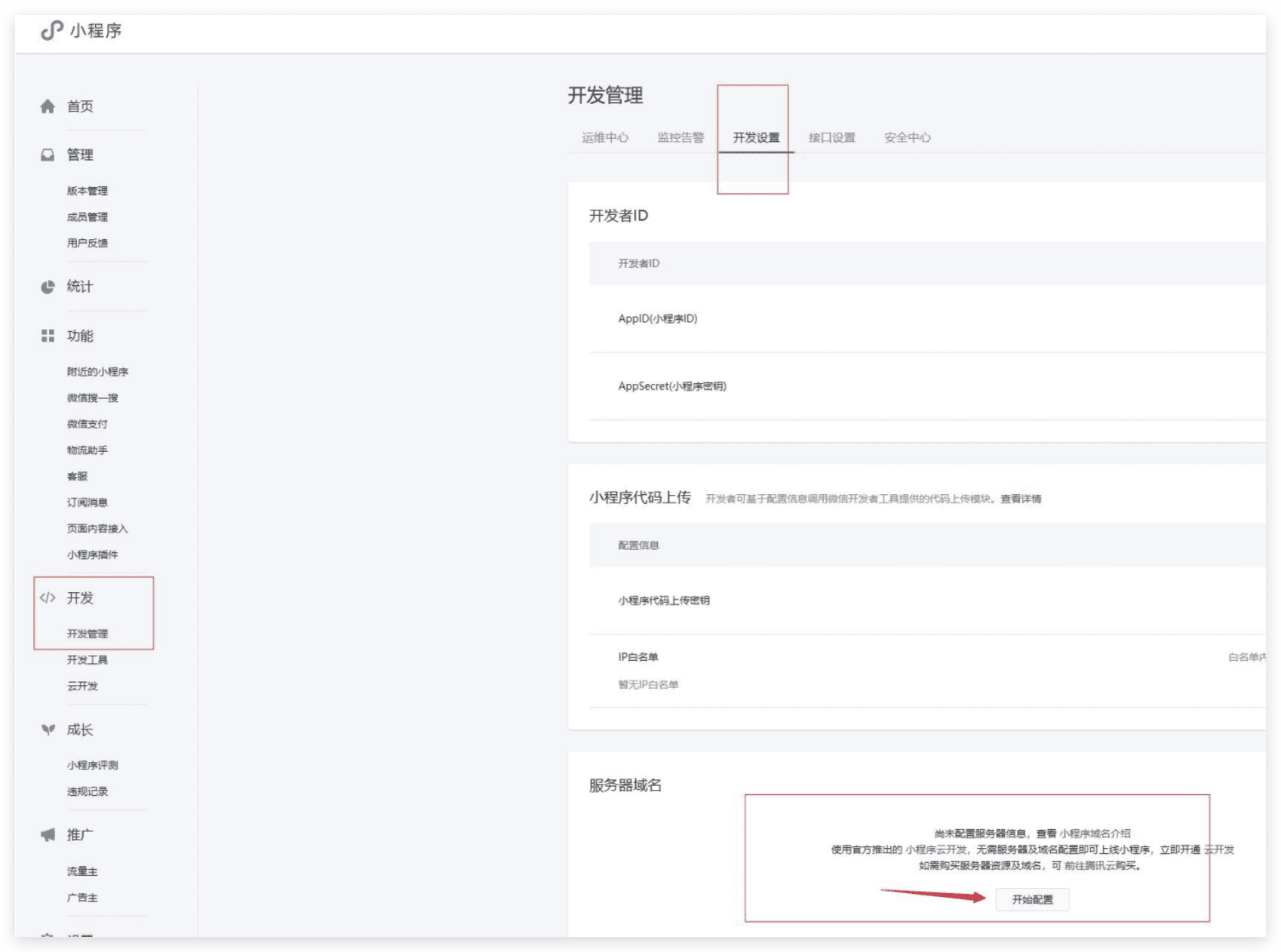The height and width of the screenshot is (952, 1281).
Task: Open 版本管理 in the sidebar
Action: [88, 191]
